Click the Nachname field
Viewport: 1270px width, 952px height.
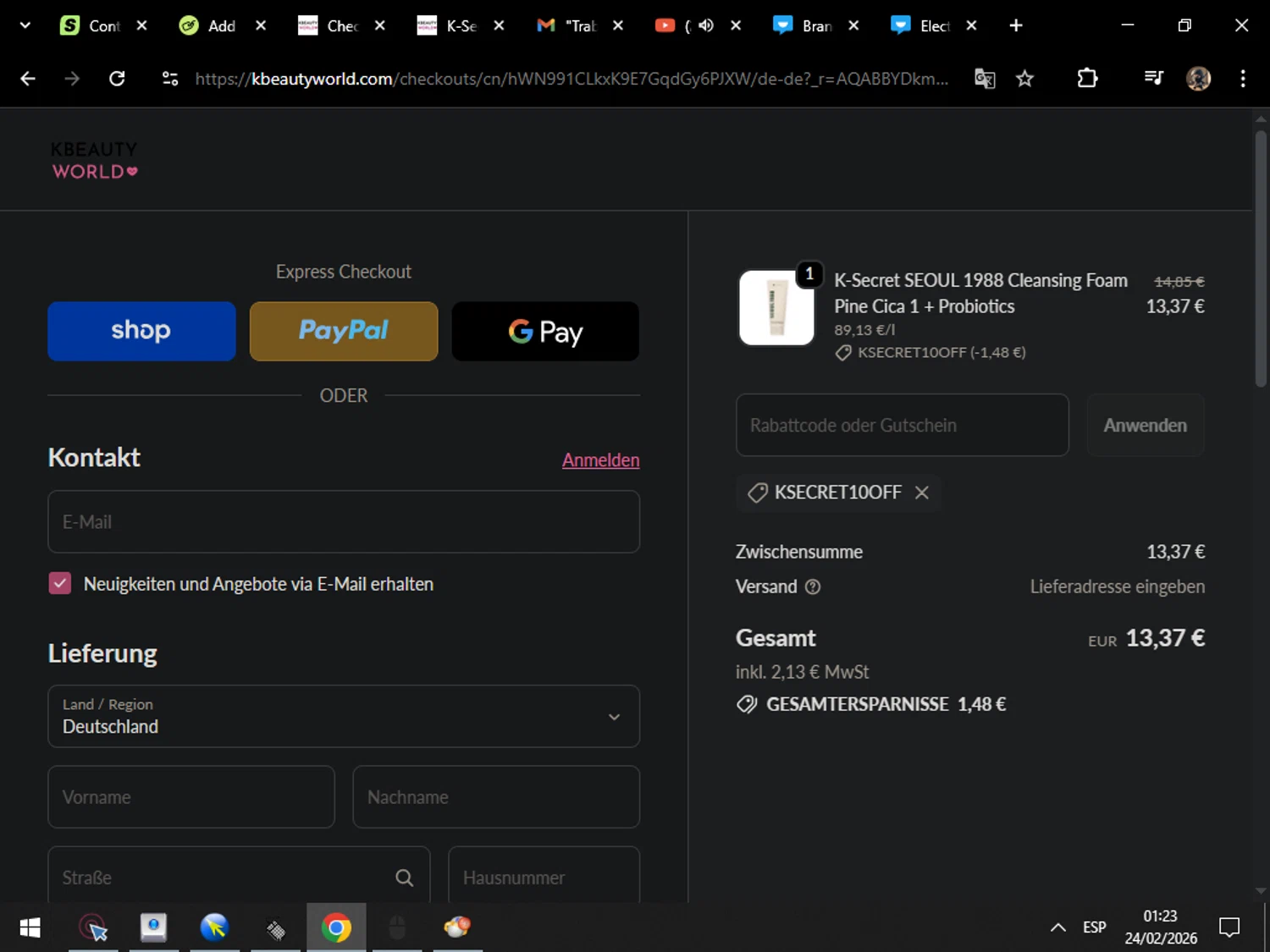click(496, 796)
